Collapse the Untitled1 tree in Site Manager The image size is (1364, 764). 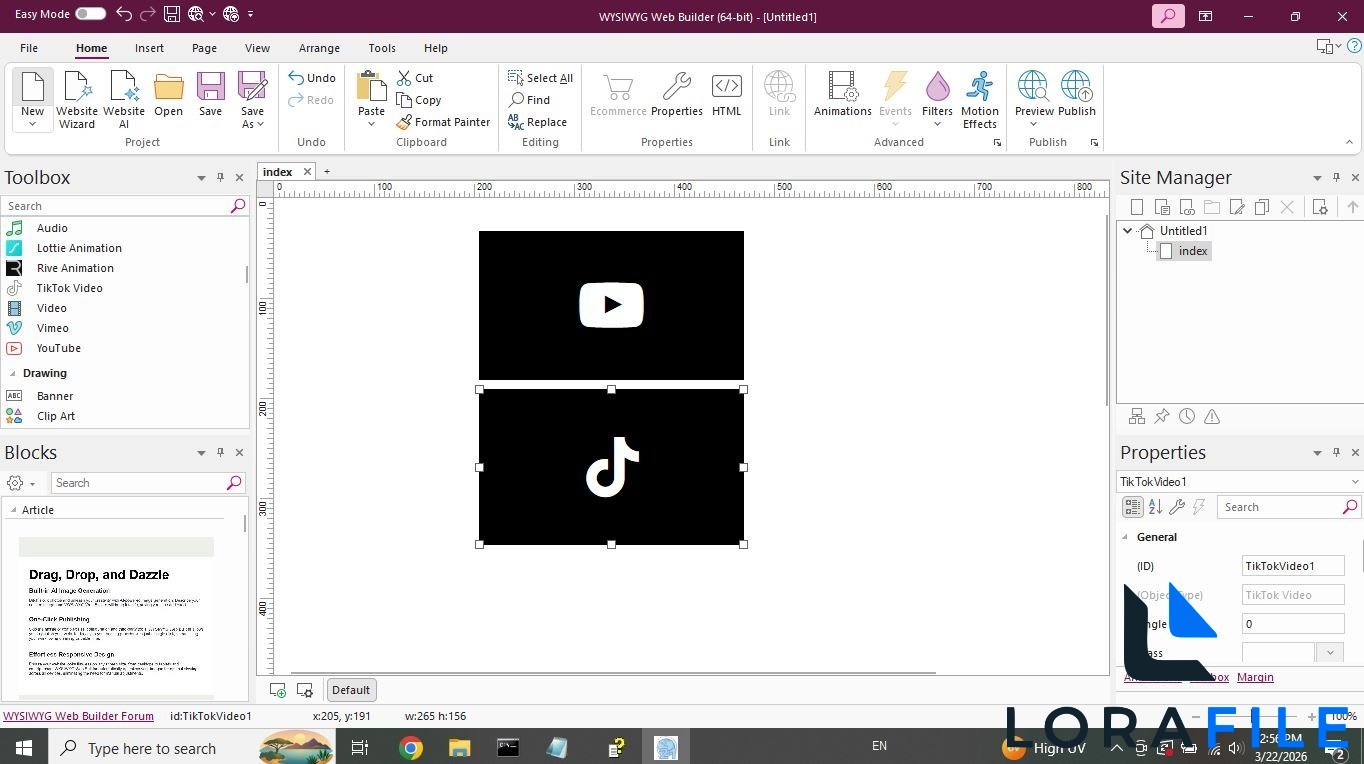tap(1127, 230)
